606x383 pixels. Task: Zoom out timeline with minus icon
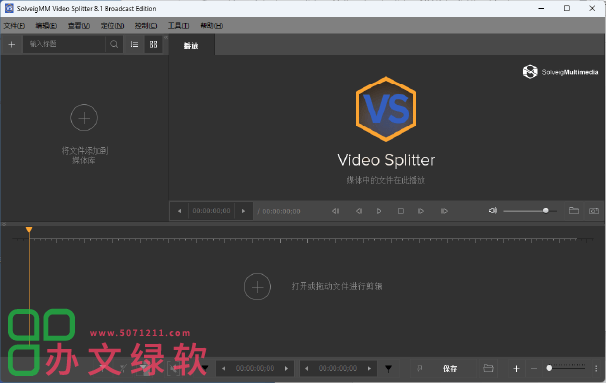pos(534,369)
